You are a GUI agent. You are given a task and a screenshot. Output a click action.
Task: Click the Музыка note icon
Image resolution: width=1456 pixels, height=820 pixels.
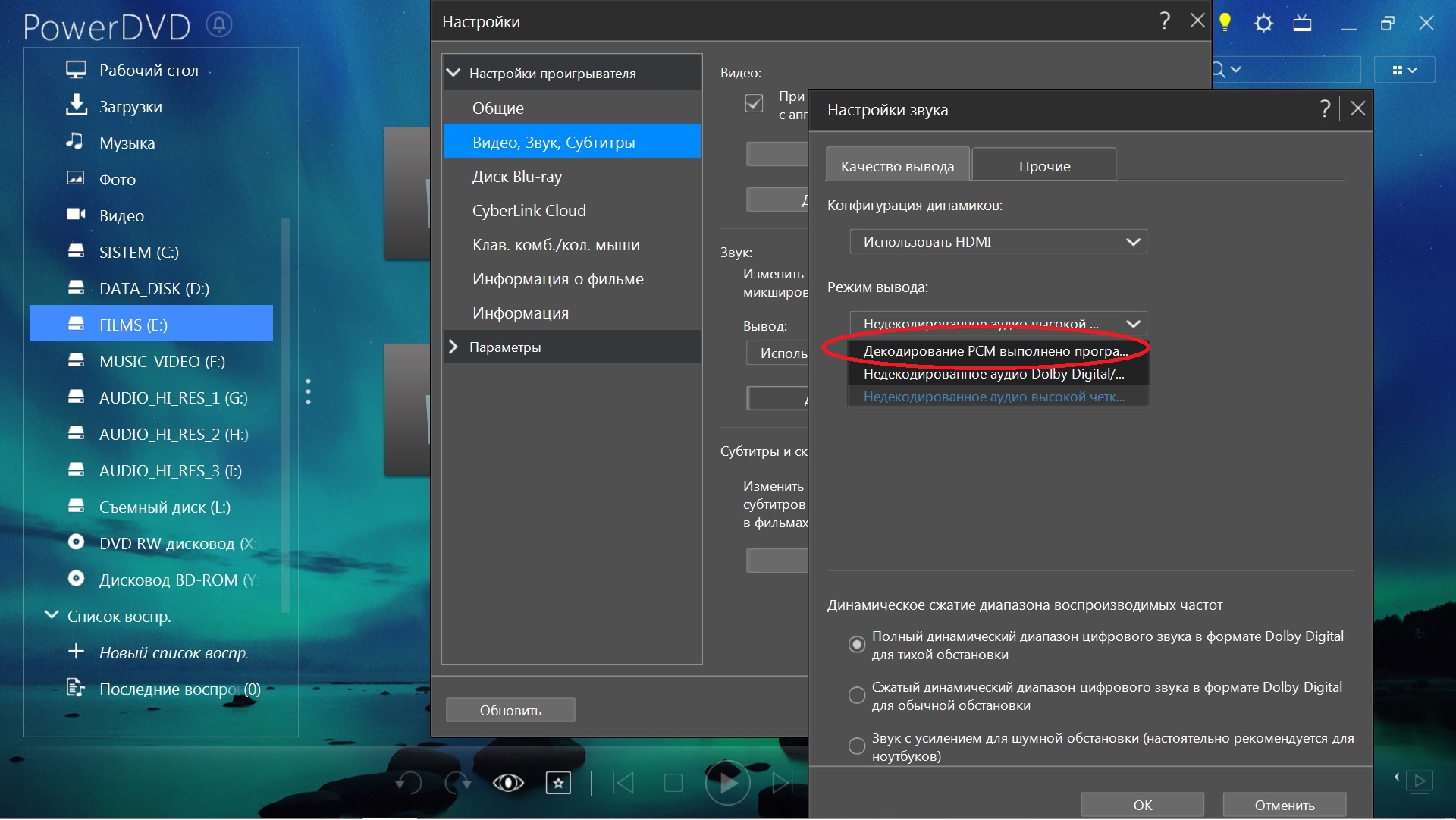pos(74,141)
